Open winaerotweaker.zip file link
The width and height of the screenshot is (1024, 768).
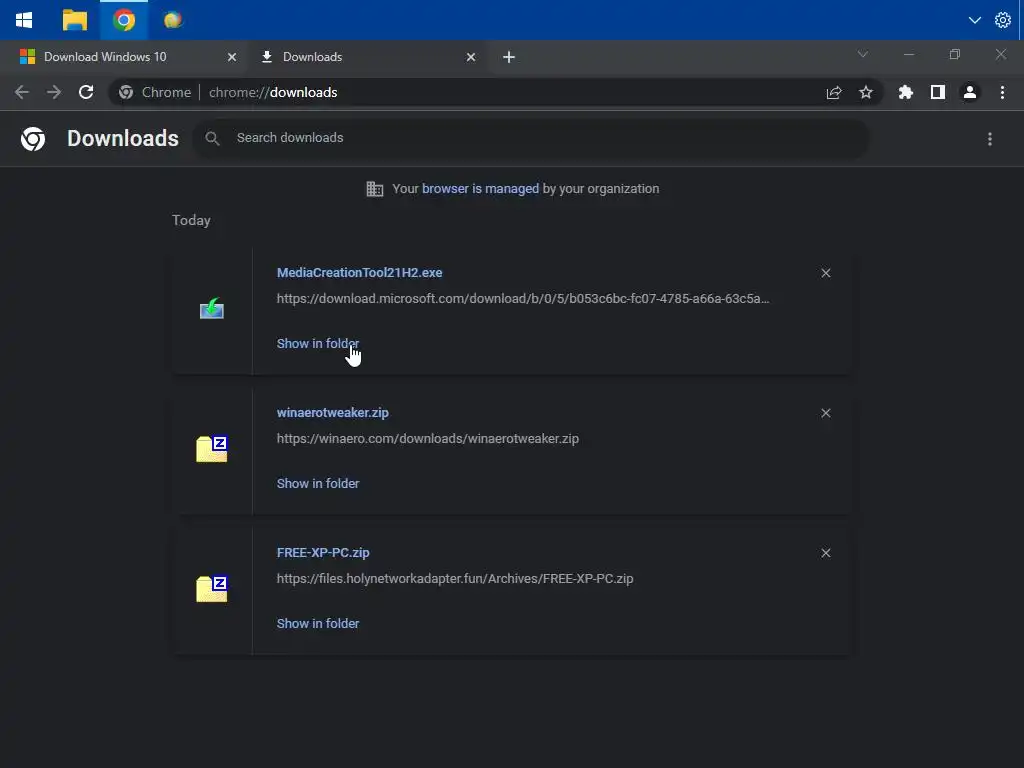[x=332, y=413]
